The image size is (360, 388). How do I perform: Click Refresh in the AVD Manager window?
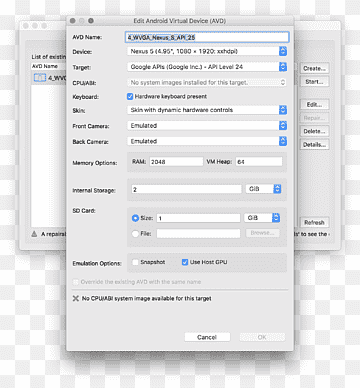coord(314,222)
